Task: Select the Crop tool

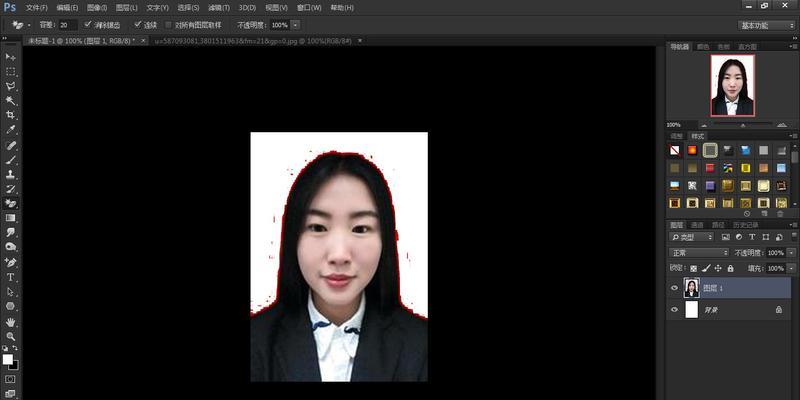Action: [10, 115]
